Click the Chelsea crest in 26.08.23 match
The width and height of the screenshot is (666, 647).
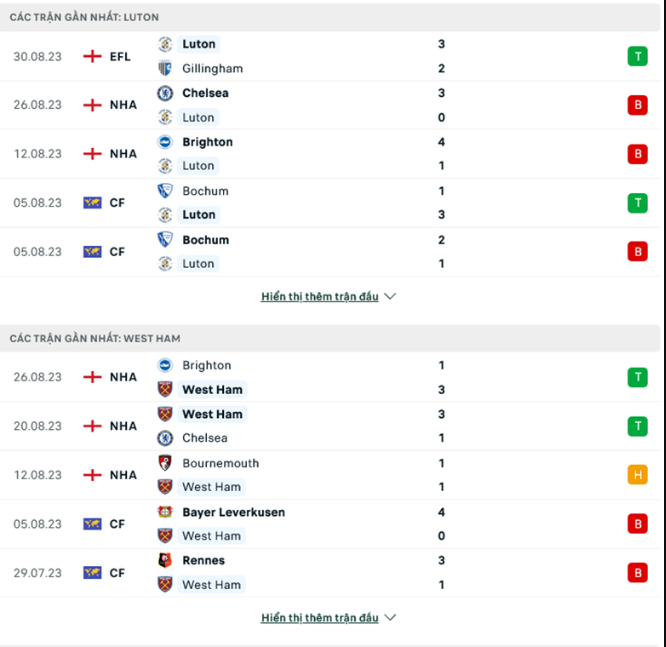[x=165, y=93]
